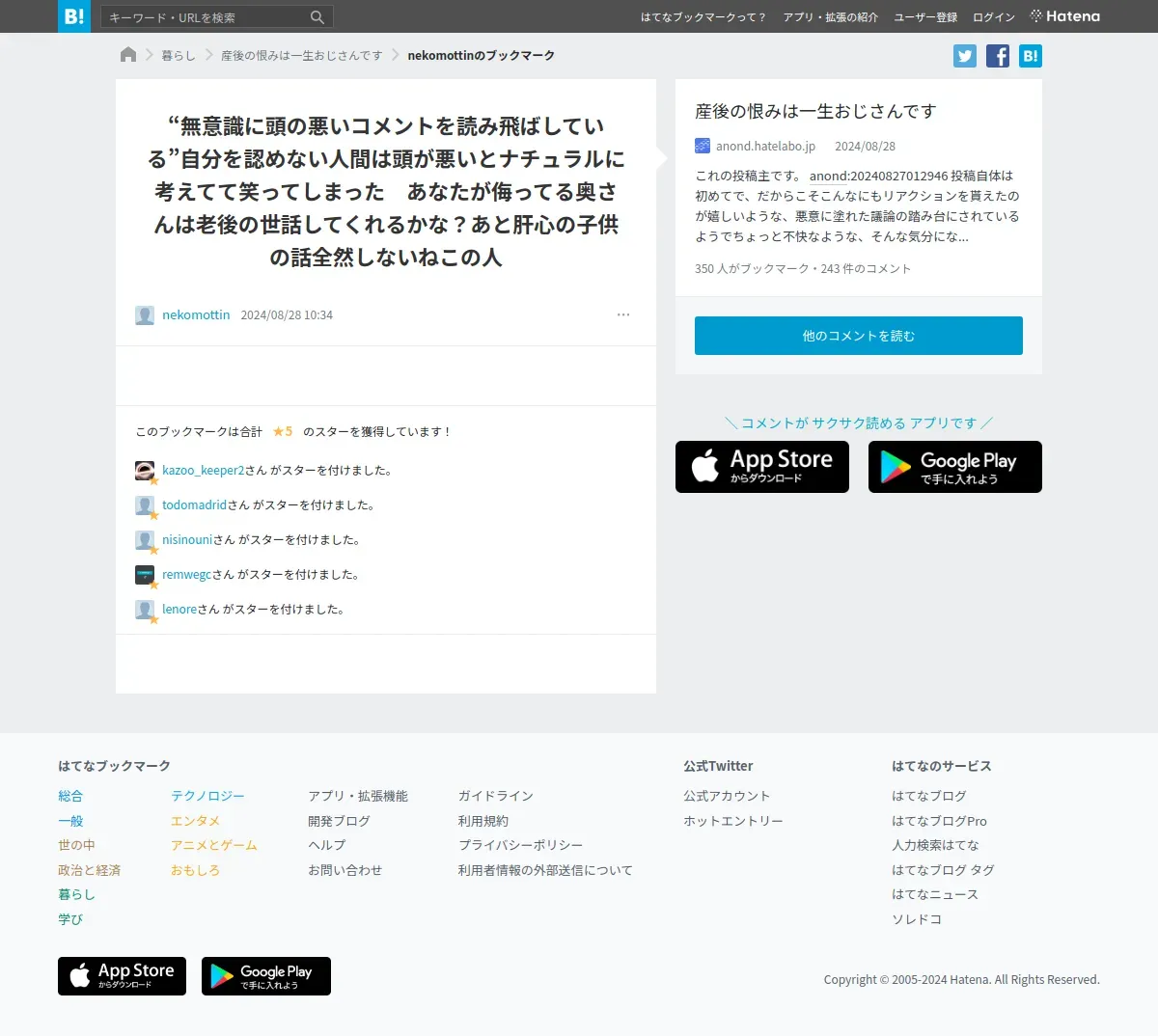Open the 学び footer category
Image resolution: width=1158 pixels, height=1036 pixels.
pos(70,920)
